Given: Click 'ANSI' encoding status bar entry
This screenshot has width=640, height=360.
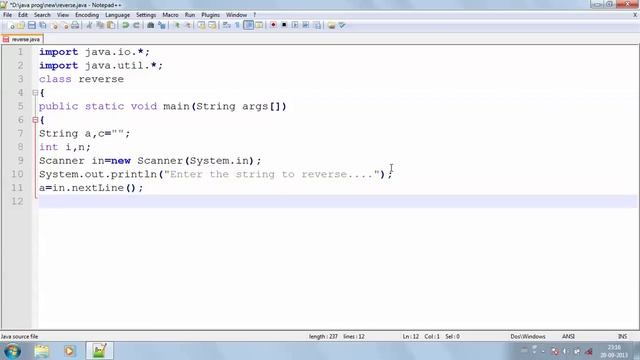Looking at the screenshot, I should [x=568, y=337].
